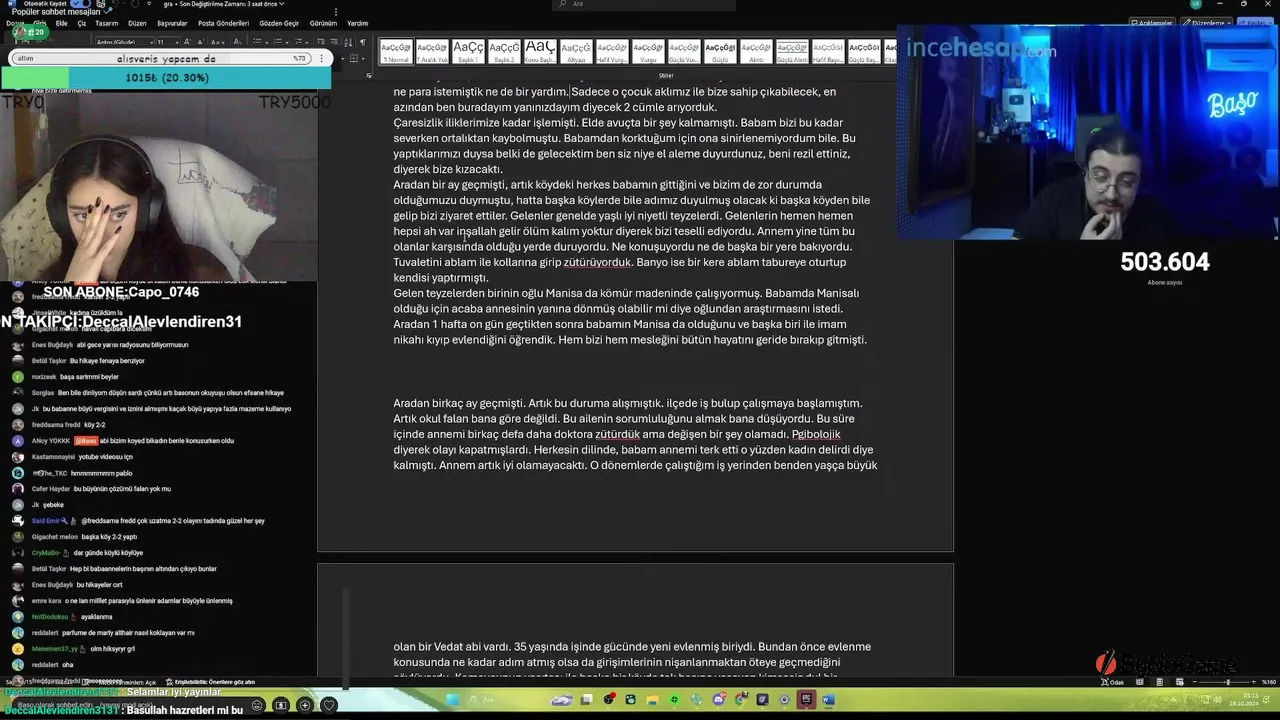This screenshot has height=720, width=1280.
Task: Click chat username 'NotDodoksu'
Action: pyautogui.click(x=50, y=617)
